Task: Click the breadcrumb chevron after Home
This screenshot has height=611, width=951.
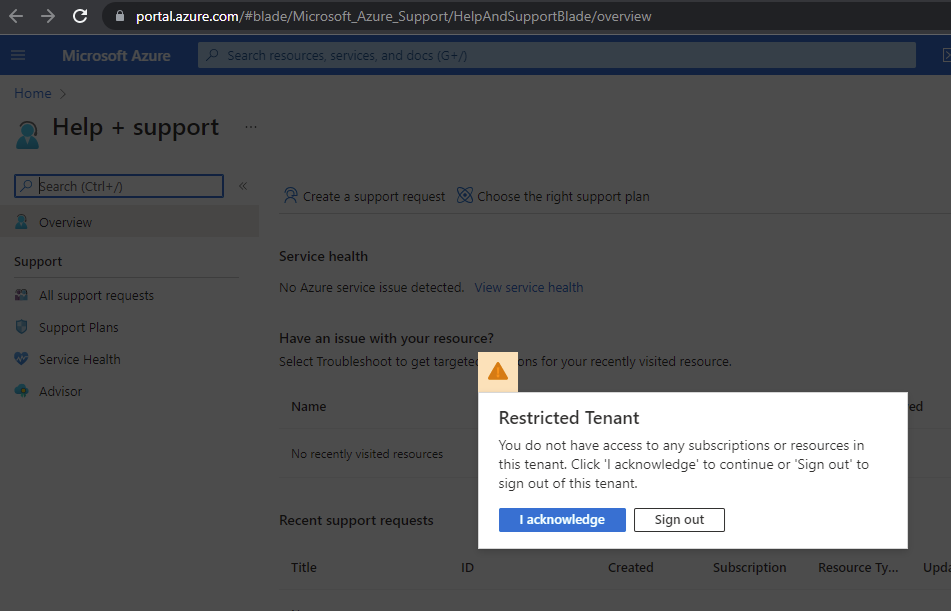Action: (x=62, y=94)
